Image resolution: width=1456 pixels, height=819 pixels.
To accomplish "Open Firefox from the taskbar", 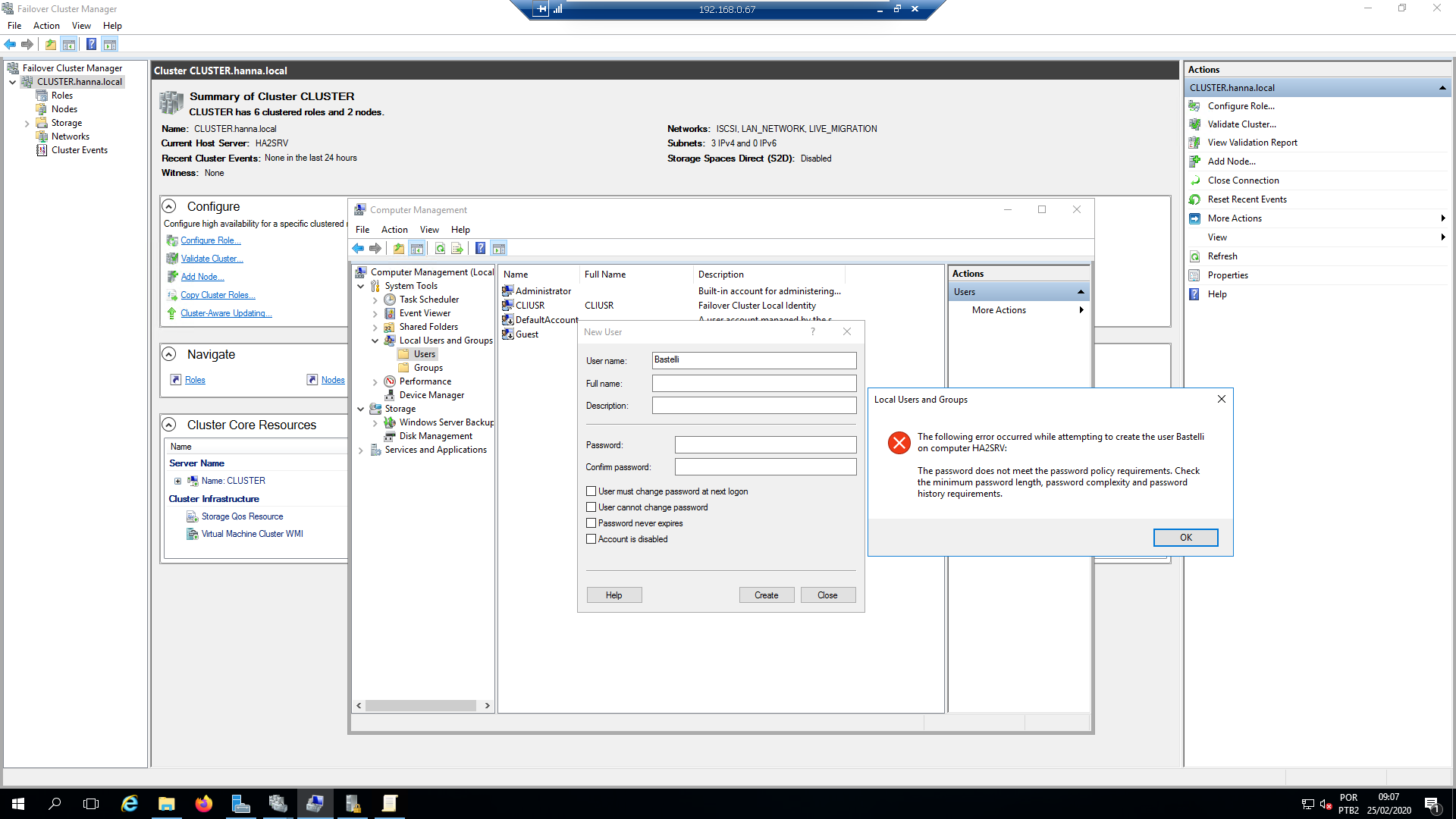I will [204, 804].
